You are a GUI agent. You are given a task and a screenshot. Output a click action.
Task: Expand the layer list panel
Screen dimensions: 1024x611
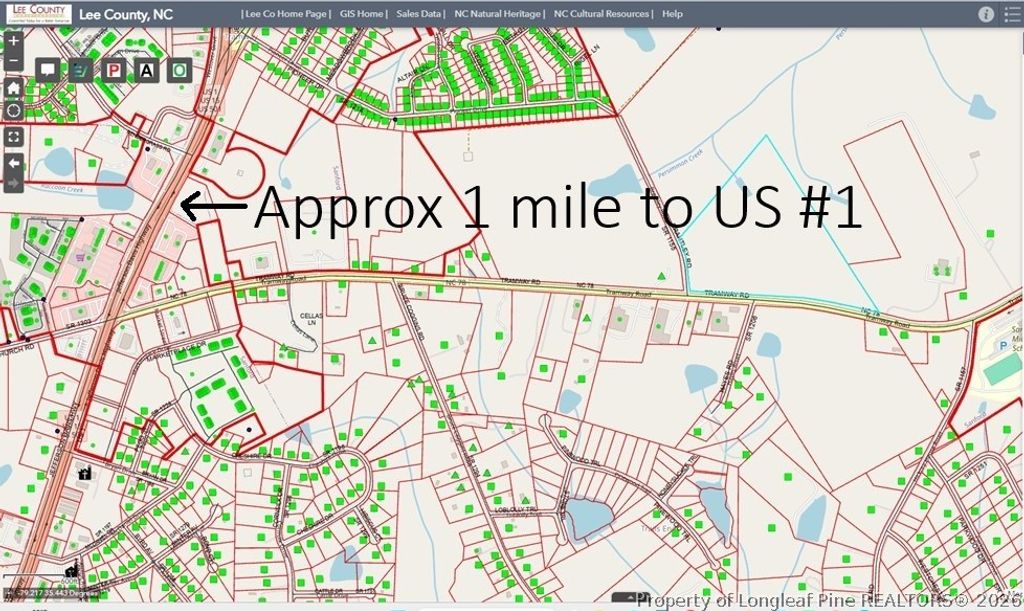(1010, 14)
